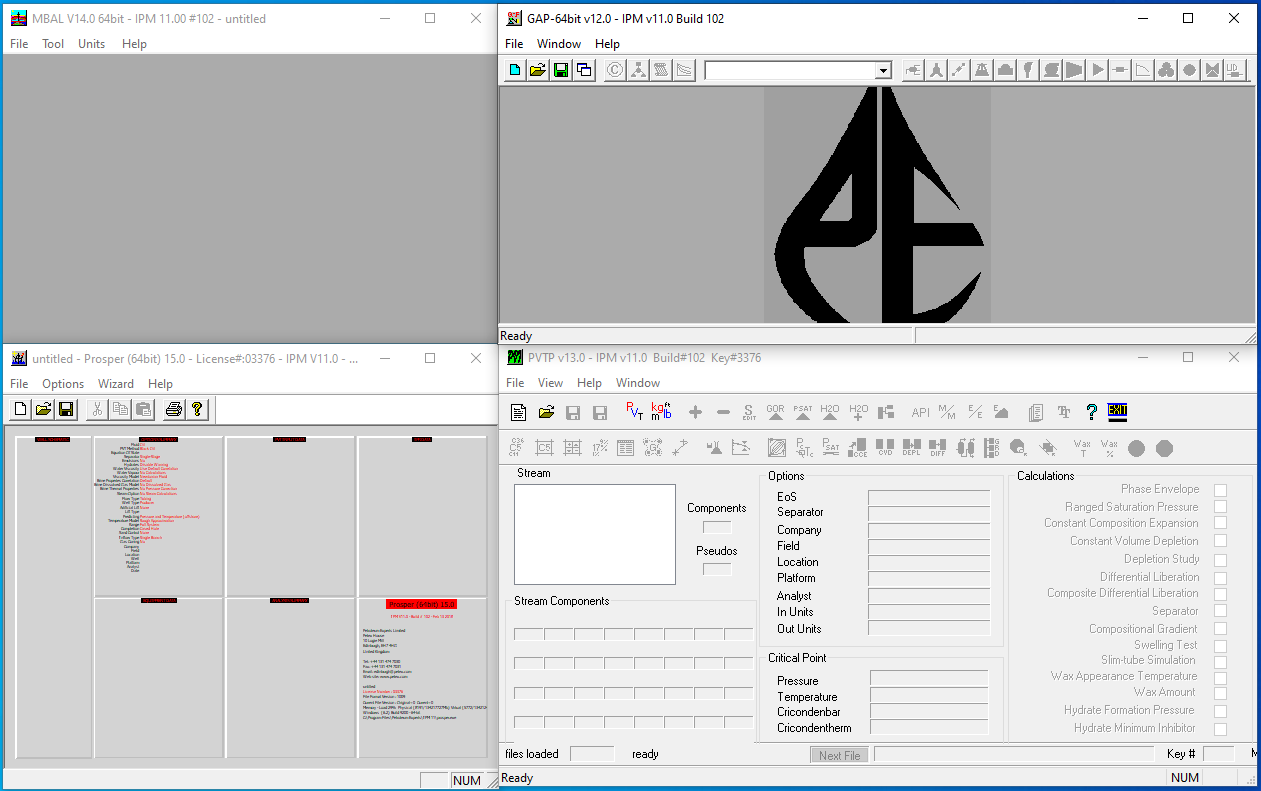1261x791 pixels.
Task: Open Units menu in MBAL window
Action: [92, 44]
